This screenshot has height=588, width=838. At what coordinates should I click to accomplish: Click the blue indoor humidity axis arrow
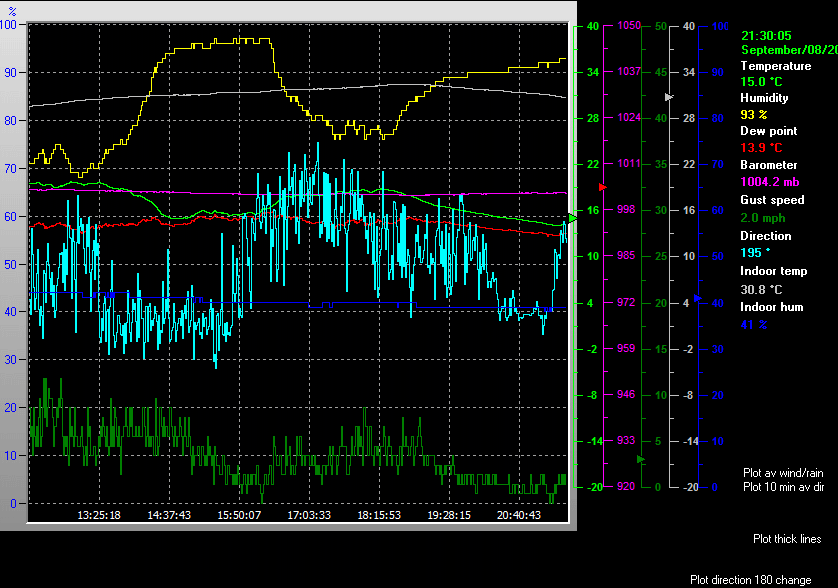(697, 299)
